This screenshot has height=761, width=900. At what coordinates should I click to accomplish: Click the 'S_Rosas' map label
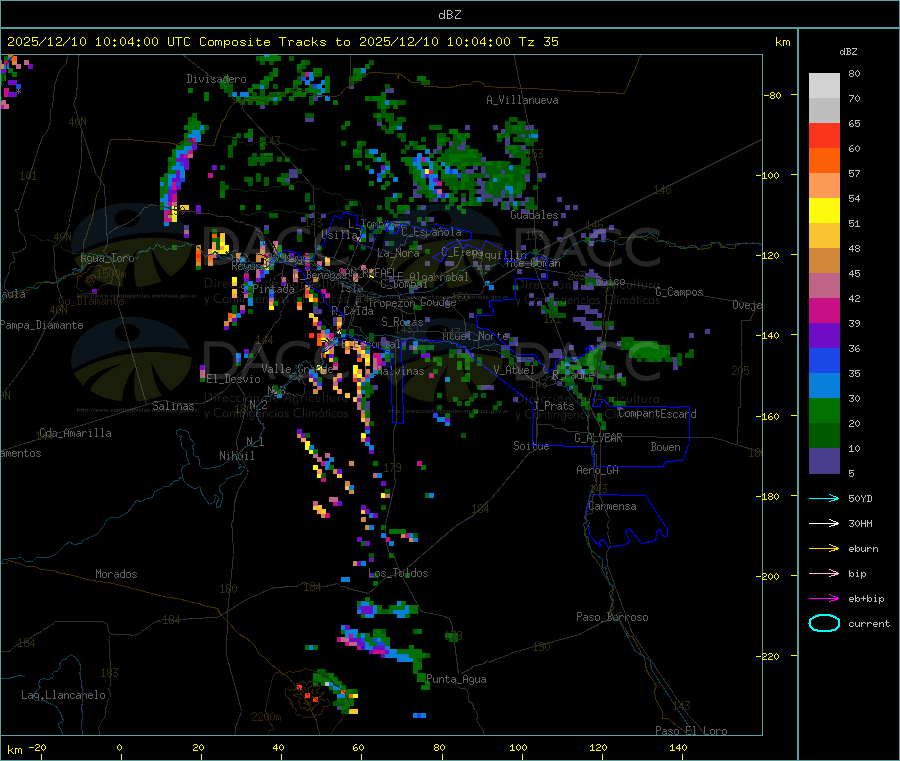click(x=402, y=323)
